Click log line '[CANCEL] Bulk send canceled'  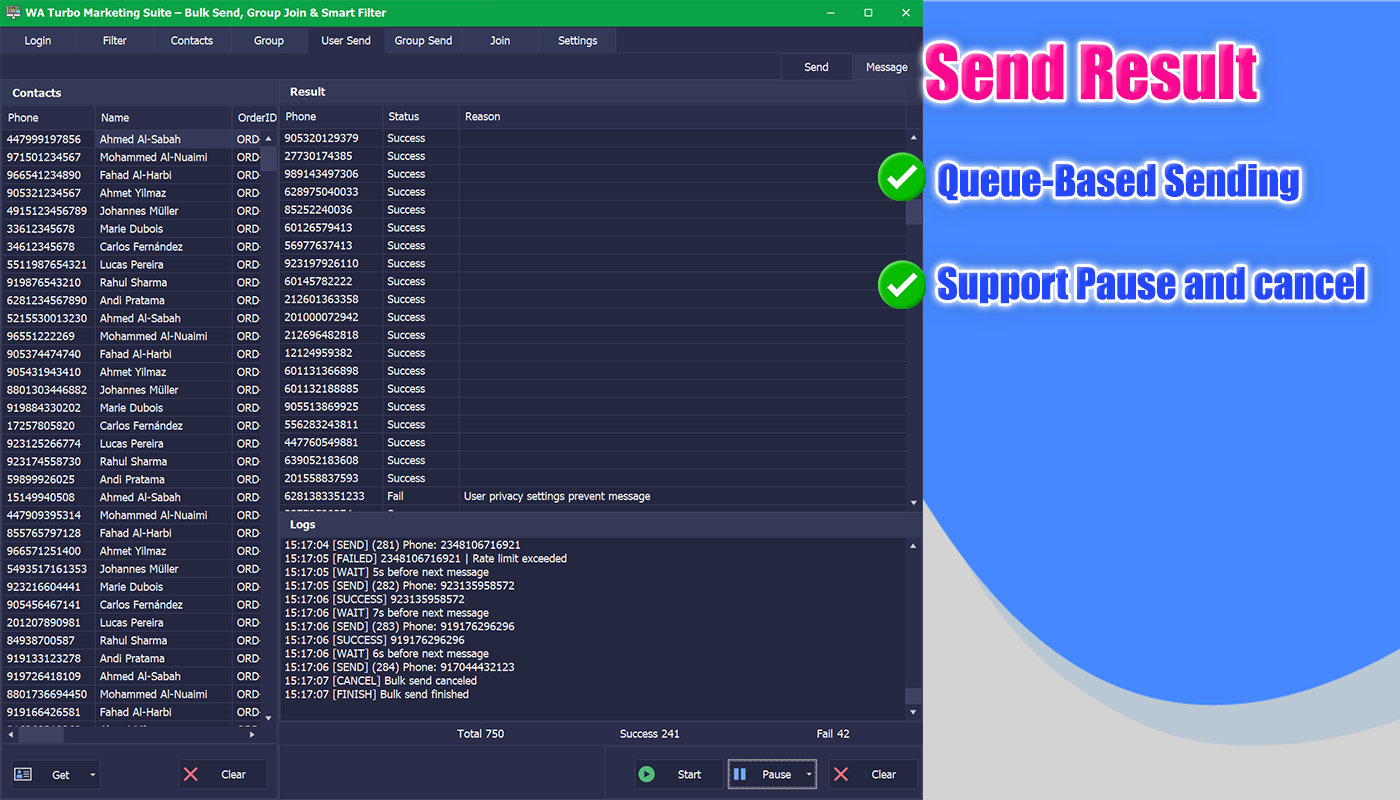381,681
